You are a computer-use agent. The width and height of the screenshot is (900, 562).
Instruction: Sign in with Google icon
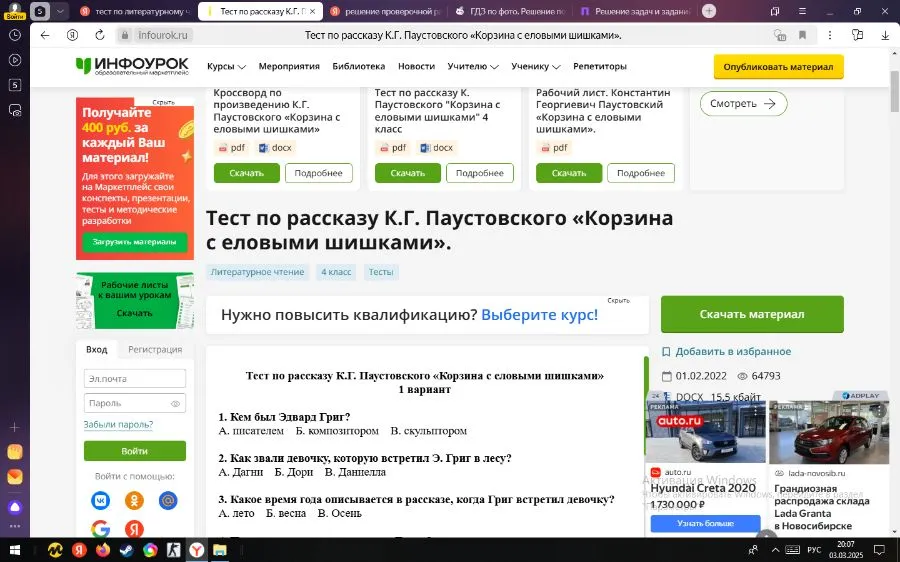click(x=100, y=529)
